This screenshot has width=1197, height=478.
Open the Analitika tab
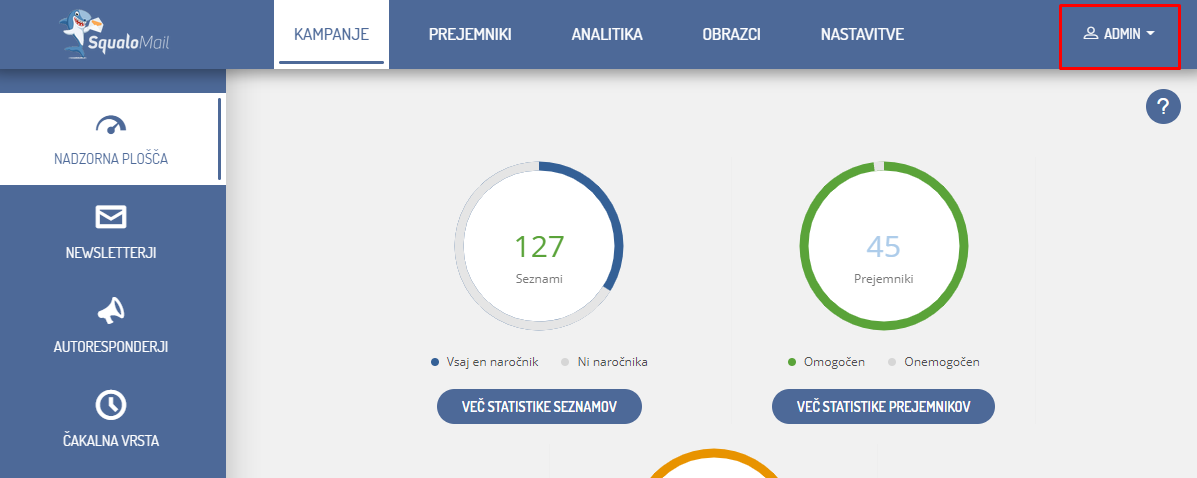(607, 34)
